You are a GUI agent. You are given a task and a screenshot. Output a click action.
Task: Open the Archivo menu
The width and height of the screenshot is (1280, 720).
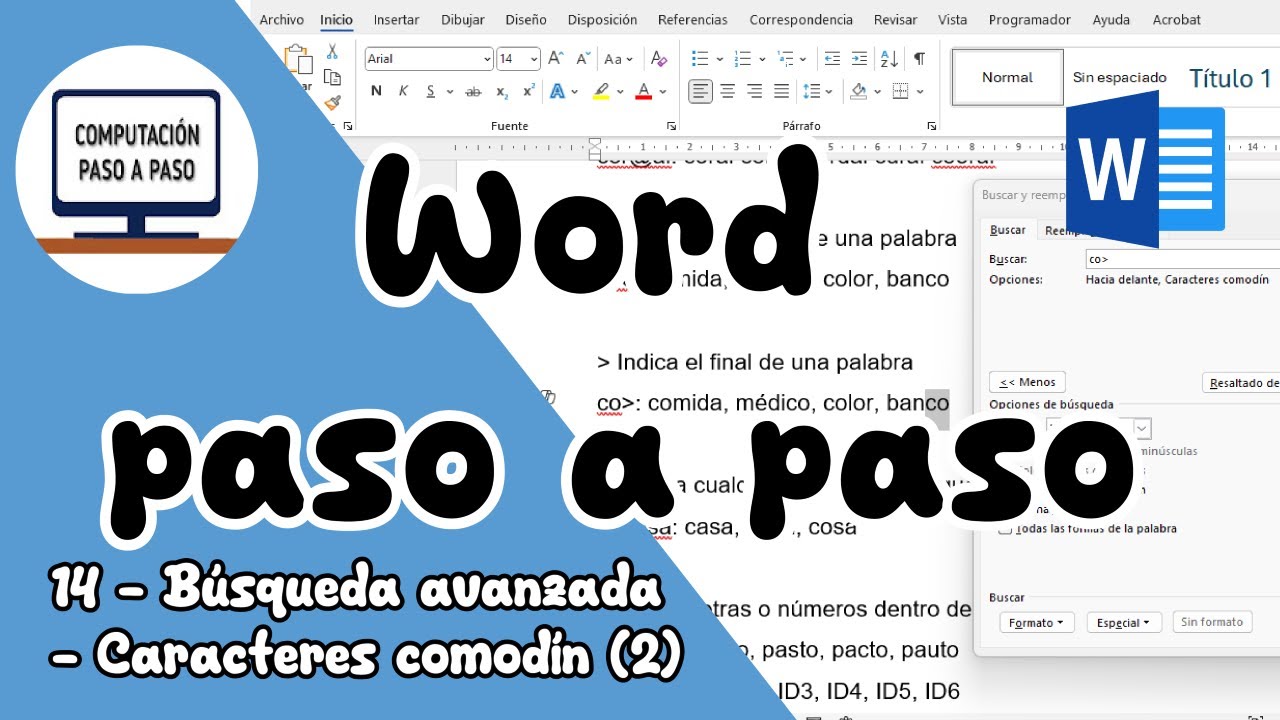[281, 20]
